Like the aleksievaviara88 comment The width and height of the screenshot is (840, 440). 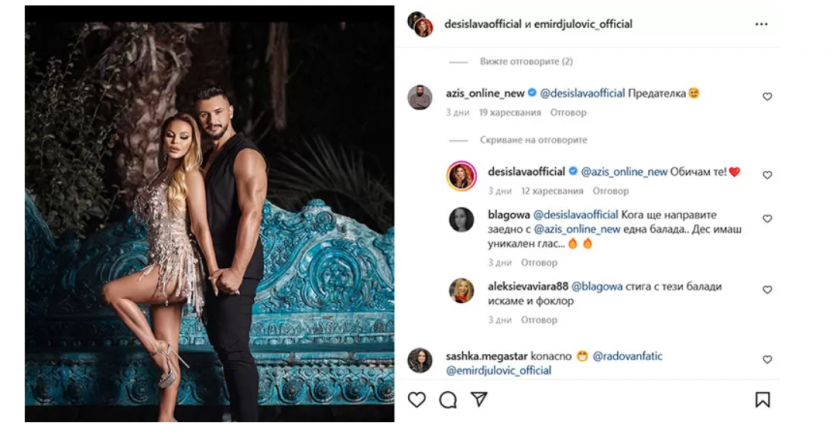tap(767, 290)
